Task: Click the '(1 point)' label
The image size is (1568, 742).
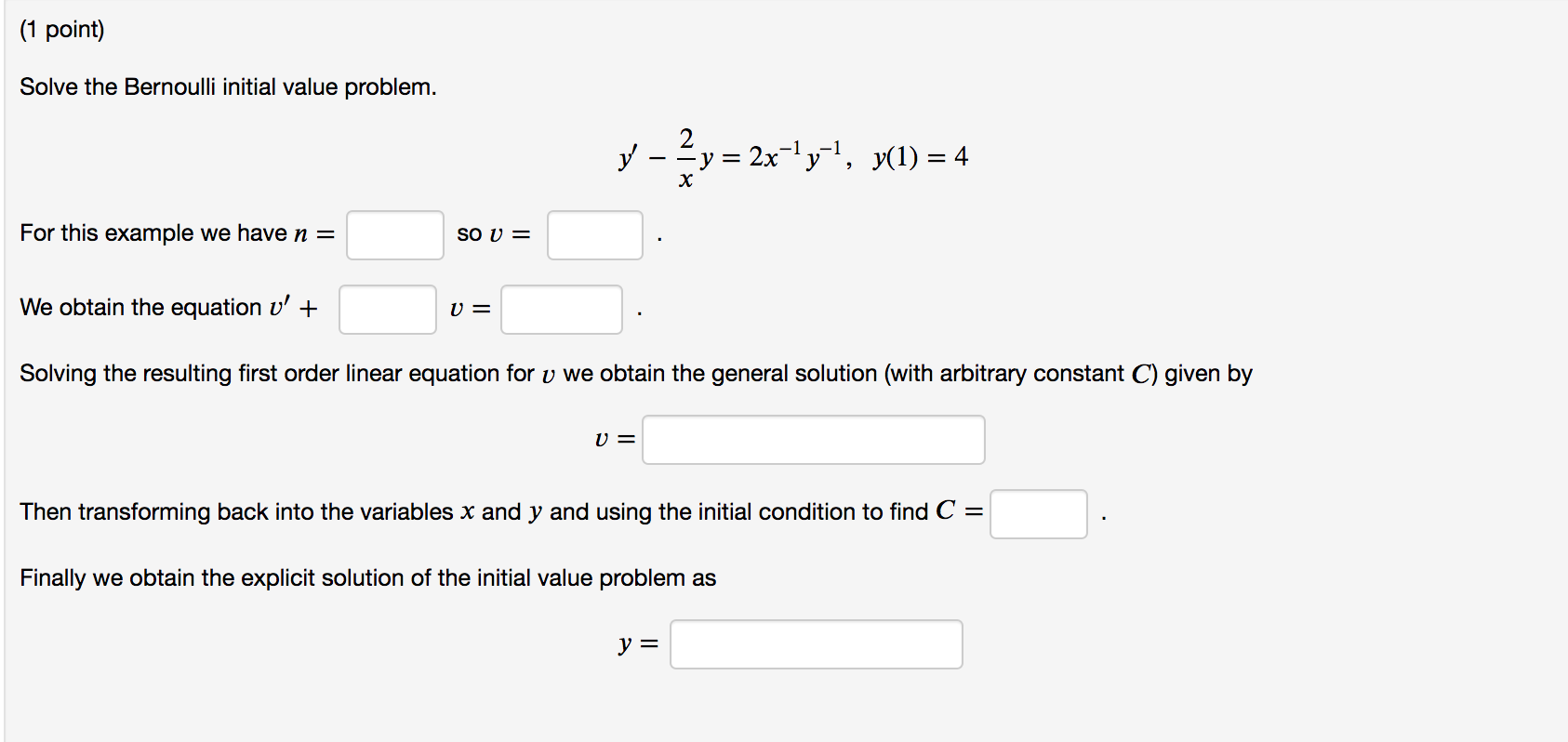Action: point(60,28)
